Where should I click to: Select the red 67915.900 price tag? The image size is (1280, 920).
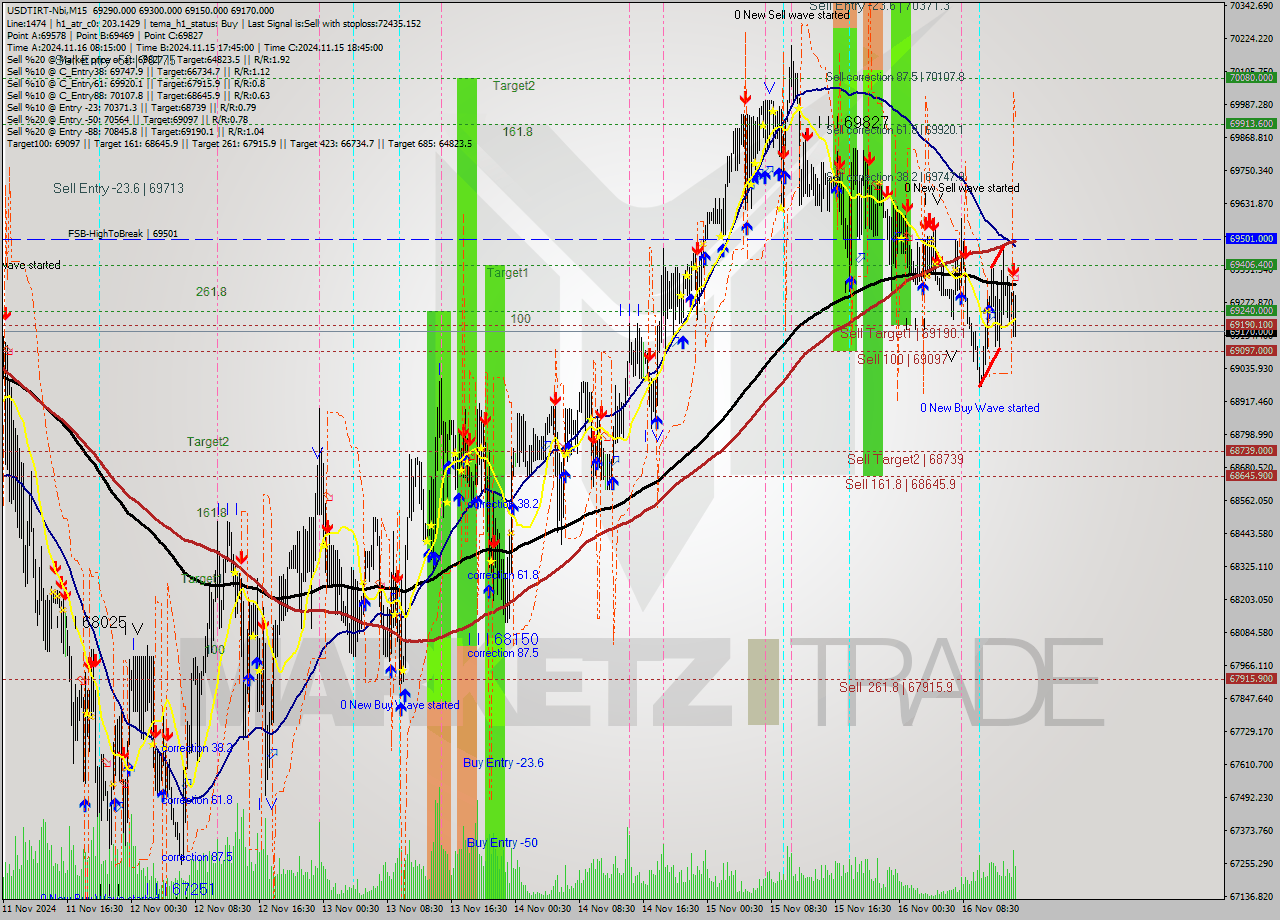click(x=1251, y=679)
